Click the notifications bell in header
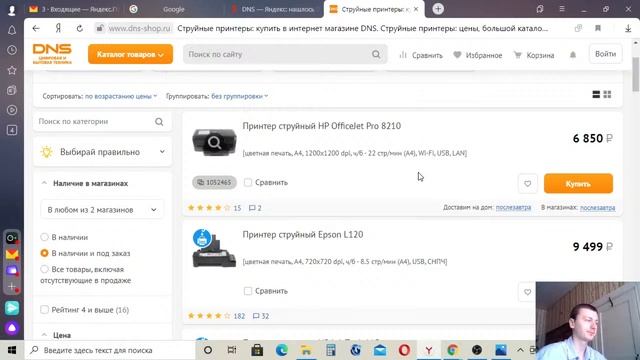Screen dimensions: 640x360 (x=573, y=55)
